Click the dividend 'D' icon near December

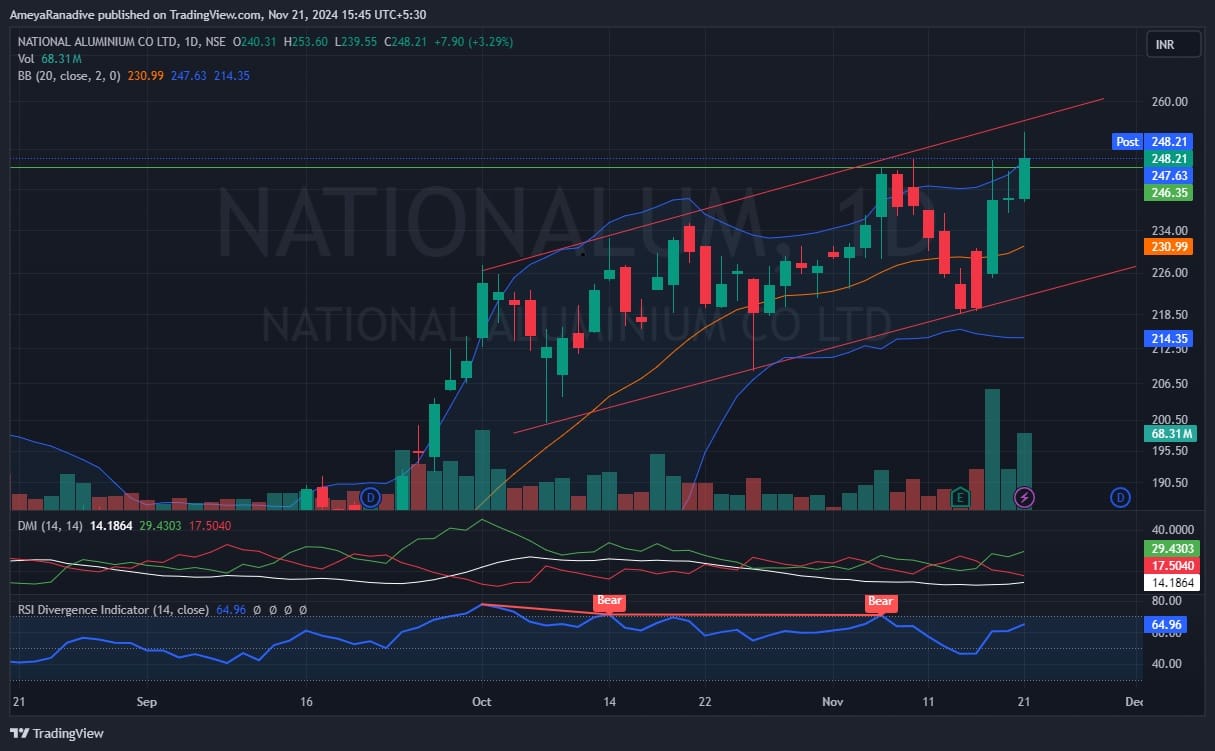click(1121, 496)
